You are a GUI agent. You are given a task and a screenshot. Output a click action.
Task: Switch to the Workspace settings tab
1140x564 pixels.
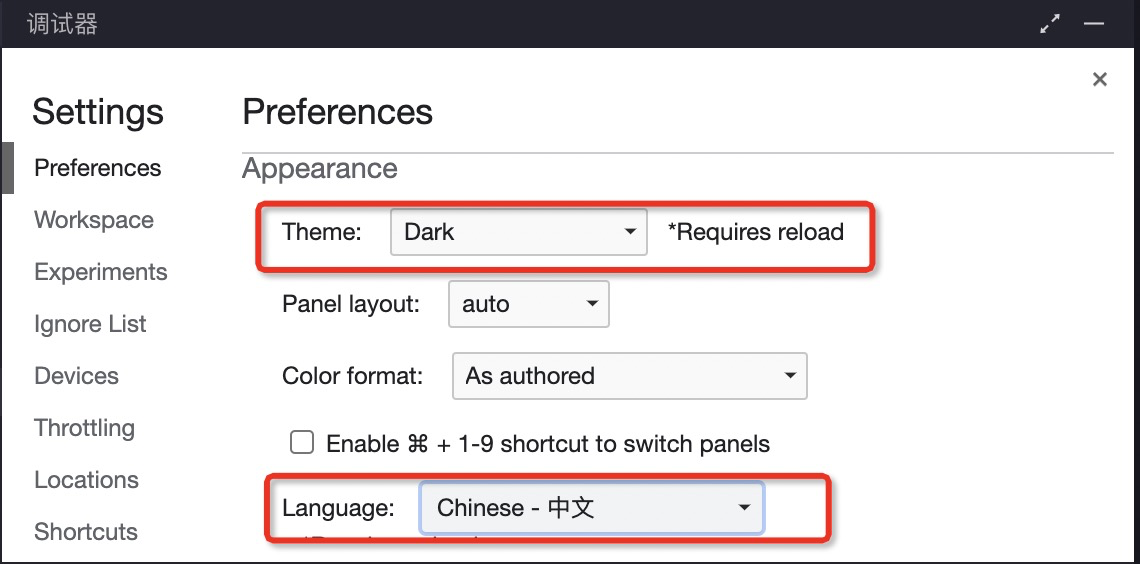point(94,220)
